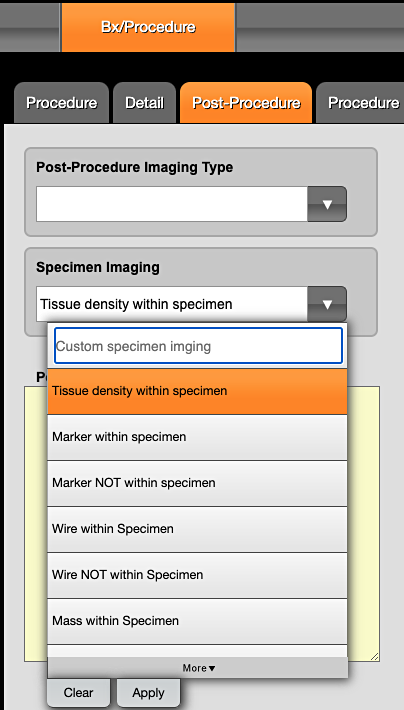Viewport: 404px width, 710px height.
Task: Choose Wire NOT within Specimen option
Action: point(197,575)
